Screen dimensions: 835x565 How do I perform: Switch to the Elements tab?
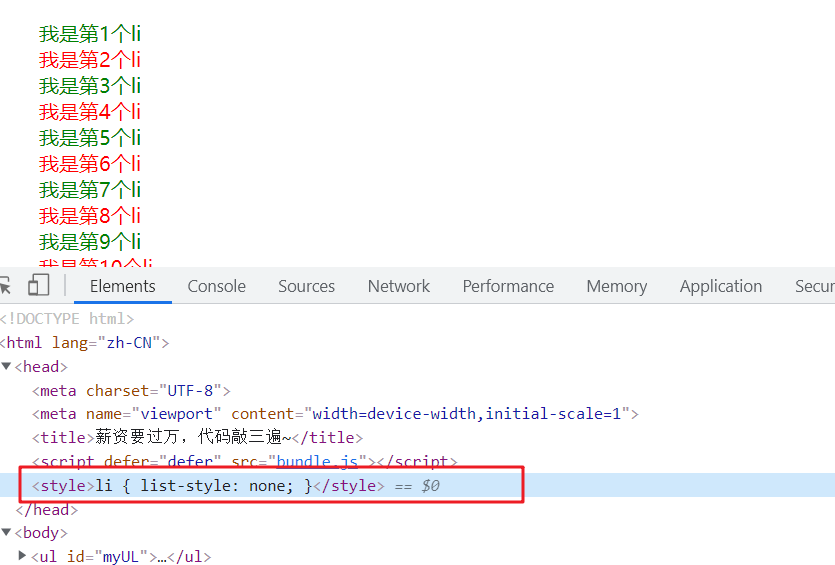[x=122, y=286]
